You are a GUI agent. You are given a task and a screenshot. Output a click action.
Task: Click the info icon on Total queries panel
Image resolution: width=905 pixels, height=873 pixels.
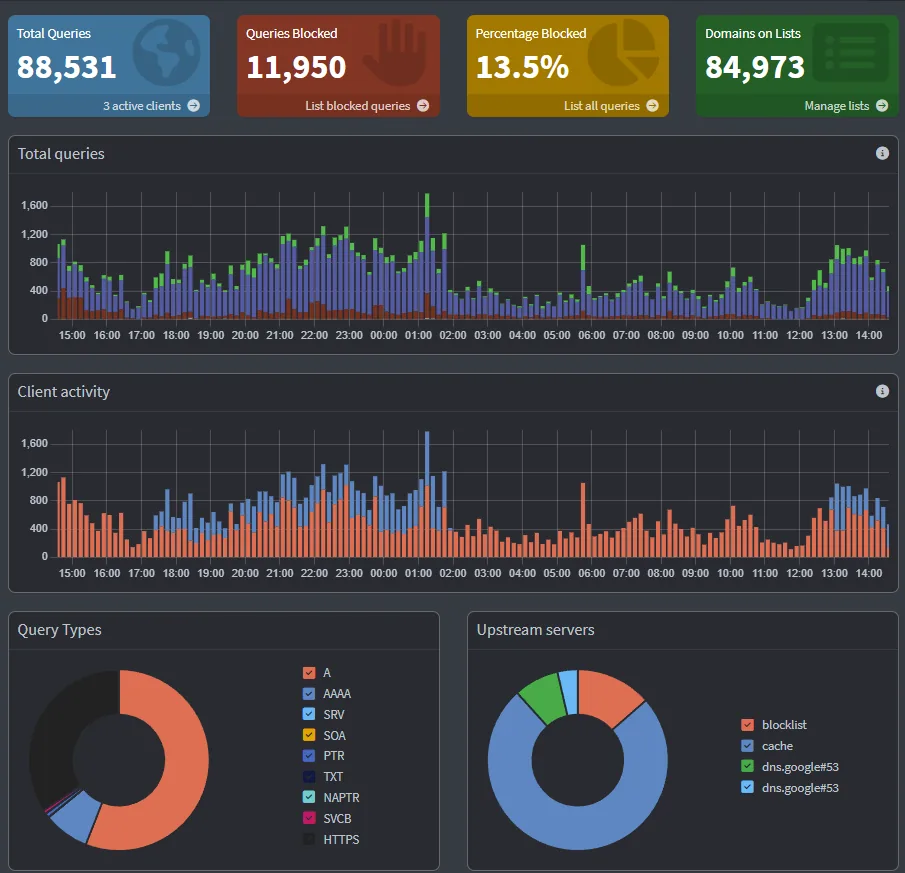(x=882, y=153)
